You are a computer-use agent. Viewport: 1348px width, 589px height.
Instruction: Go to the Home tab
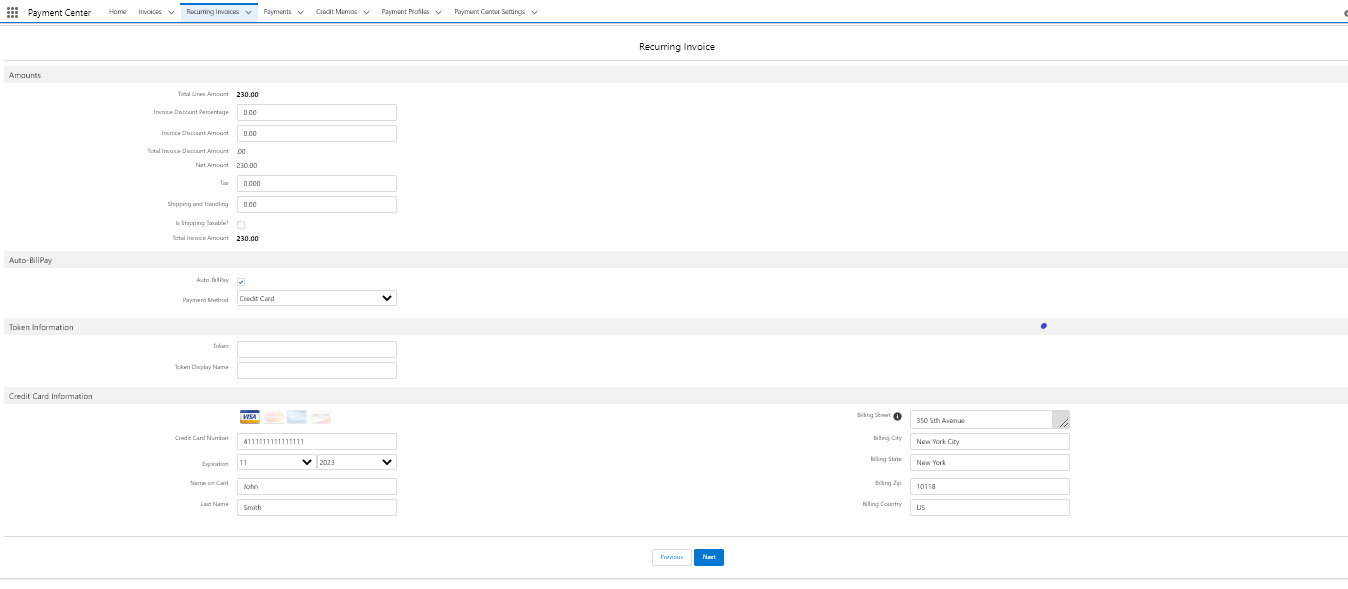pyautogui.click(x=118, y=12)
